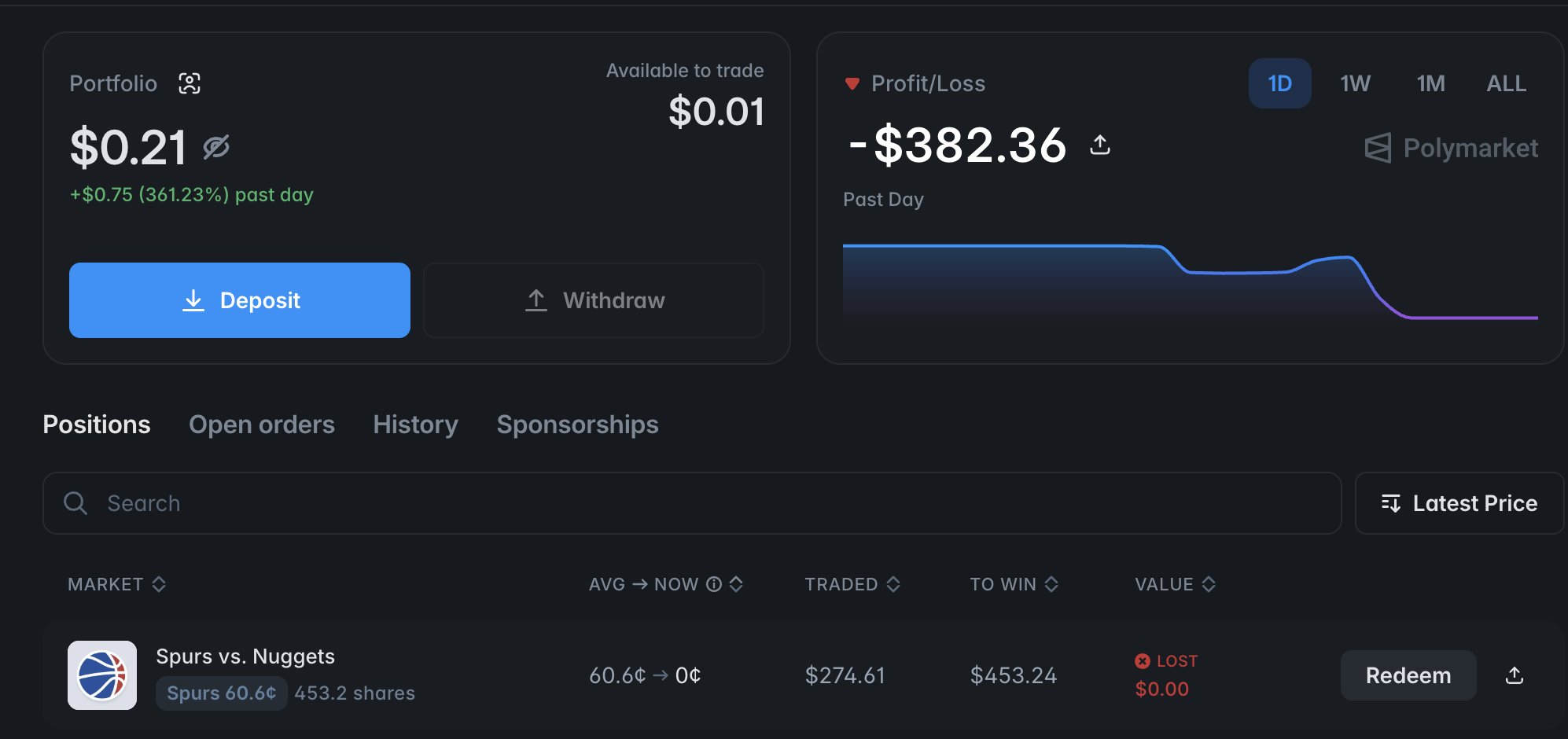Share the Spurs vs. Nuggets position
1568x739 pixels.
tap(1515, 675)
